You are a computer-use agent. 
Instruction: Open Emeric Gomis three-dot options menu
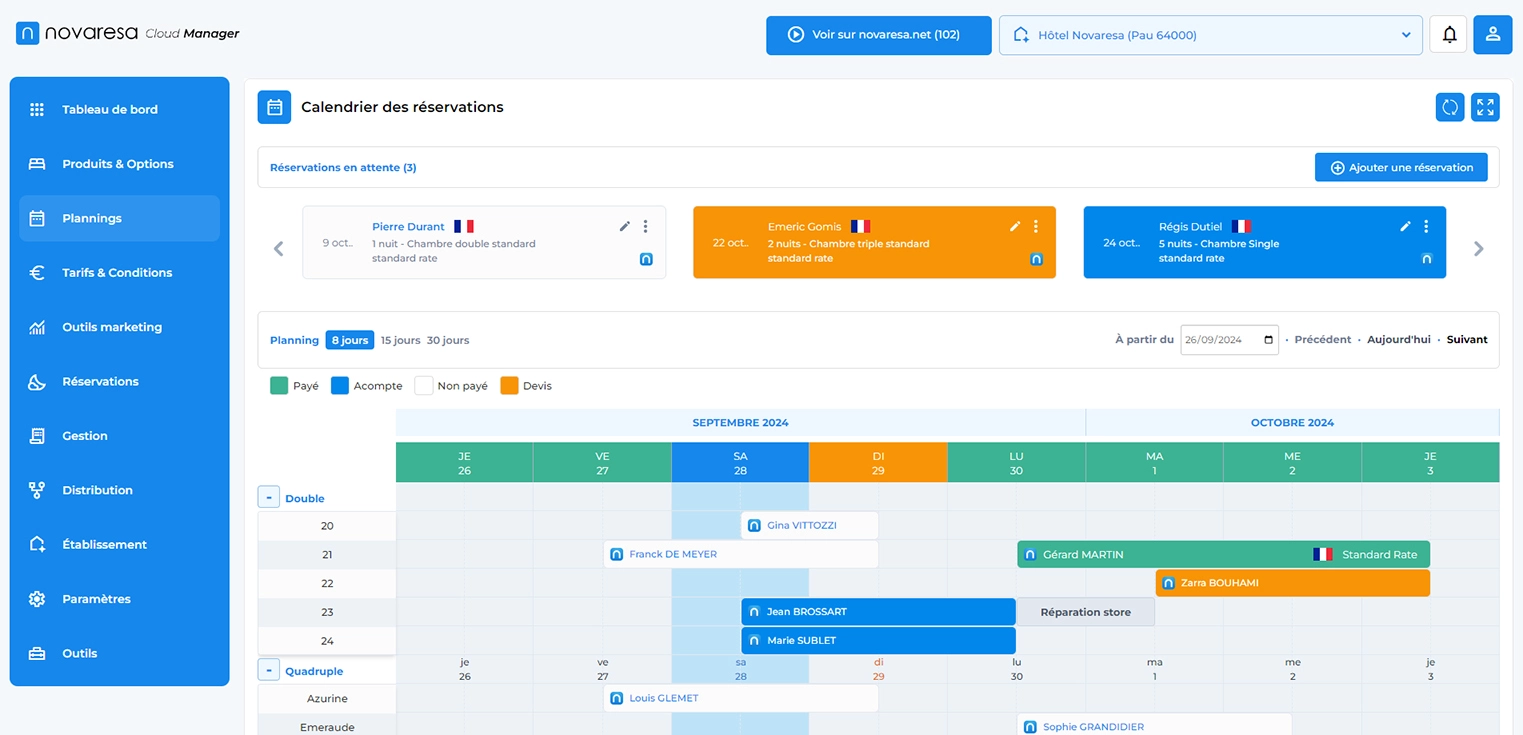coord(1035,226)
